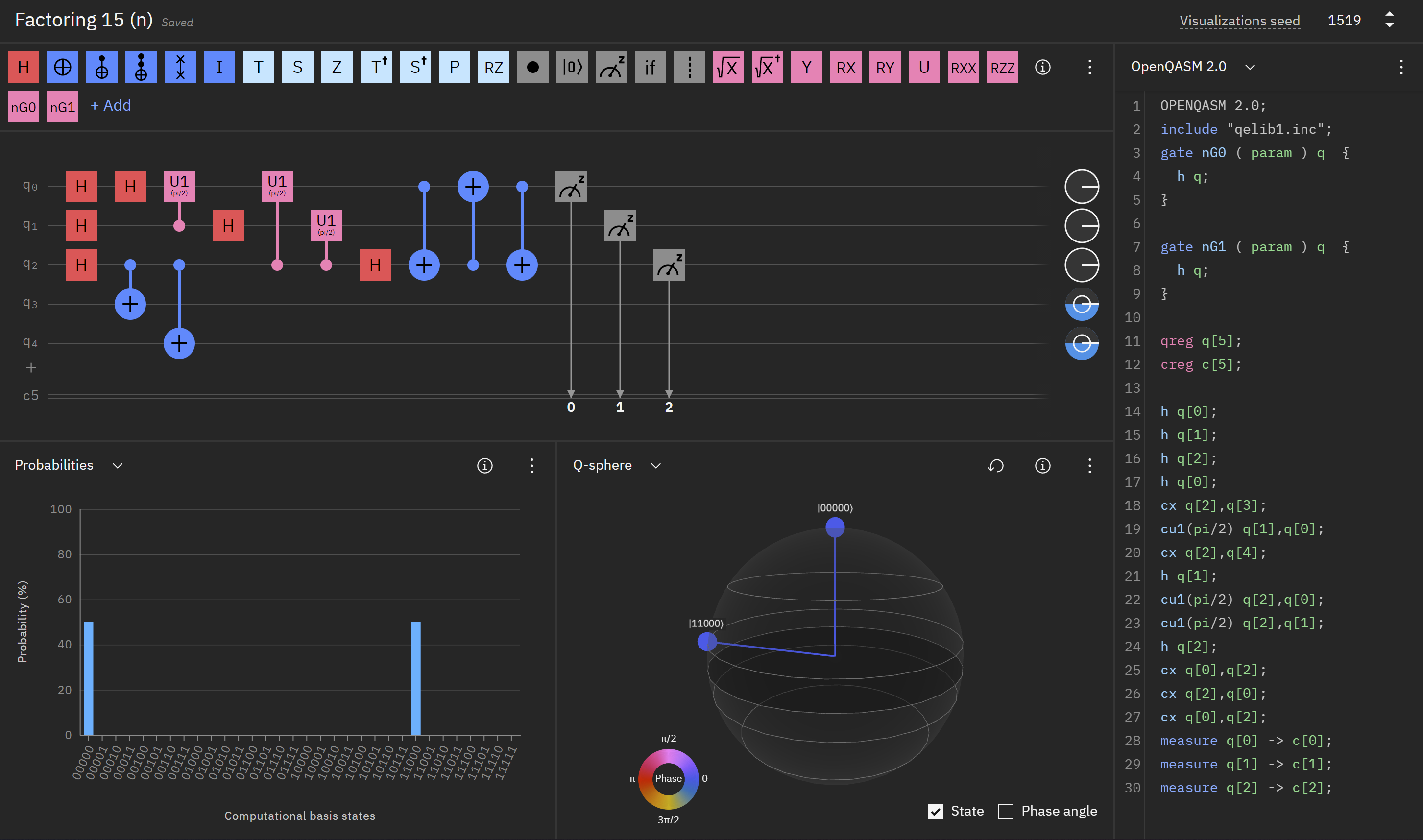Select the square-root X gate
The height and width of the screenshot is (840, 1423).
click(x=728, y=68)
